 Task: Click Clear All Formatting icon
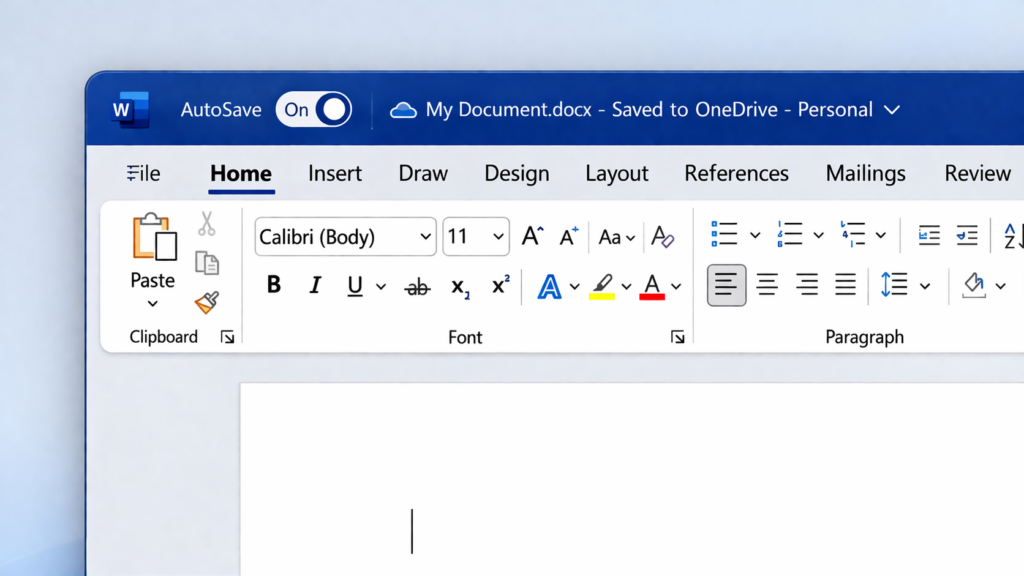662,236
